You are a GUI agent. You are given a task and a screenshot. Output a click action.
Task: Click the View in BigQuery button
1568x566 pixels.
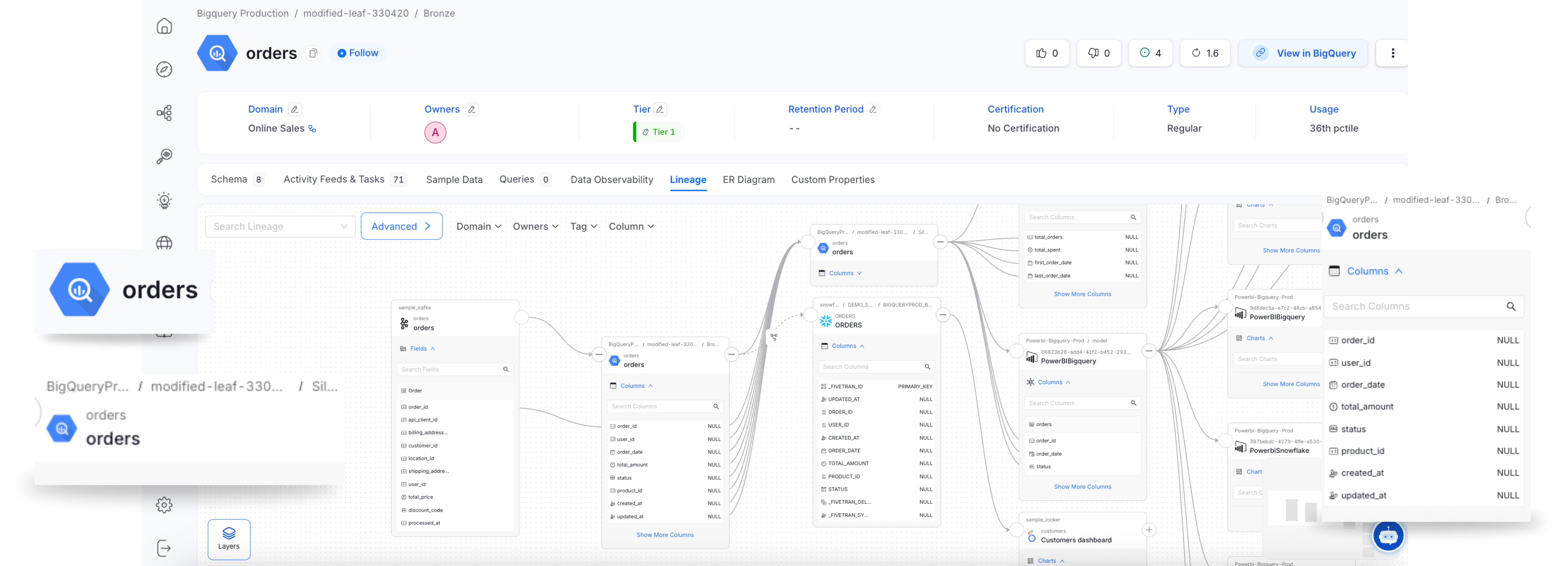[x=1303, y=53]
